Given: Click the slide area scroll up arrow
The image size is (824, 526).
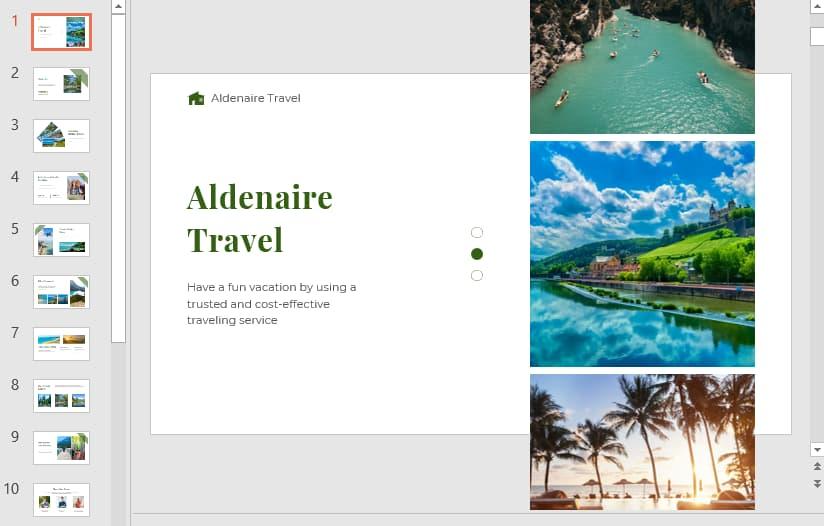Looking at the screenshot, I should pos(817,6).
